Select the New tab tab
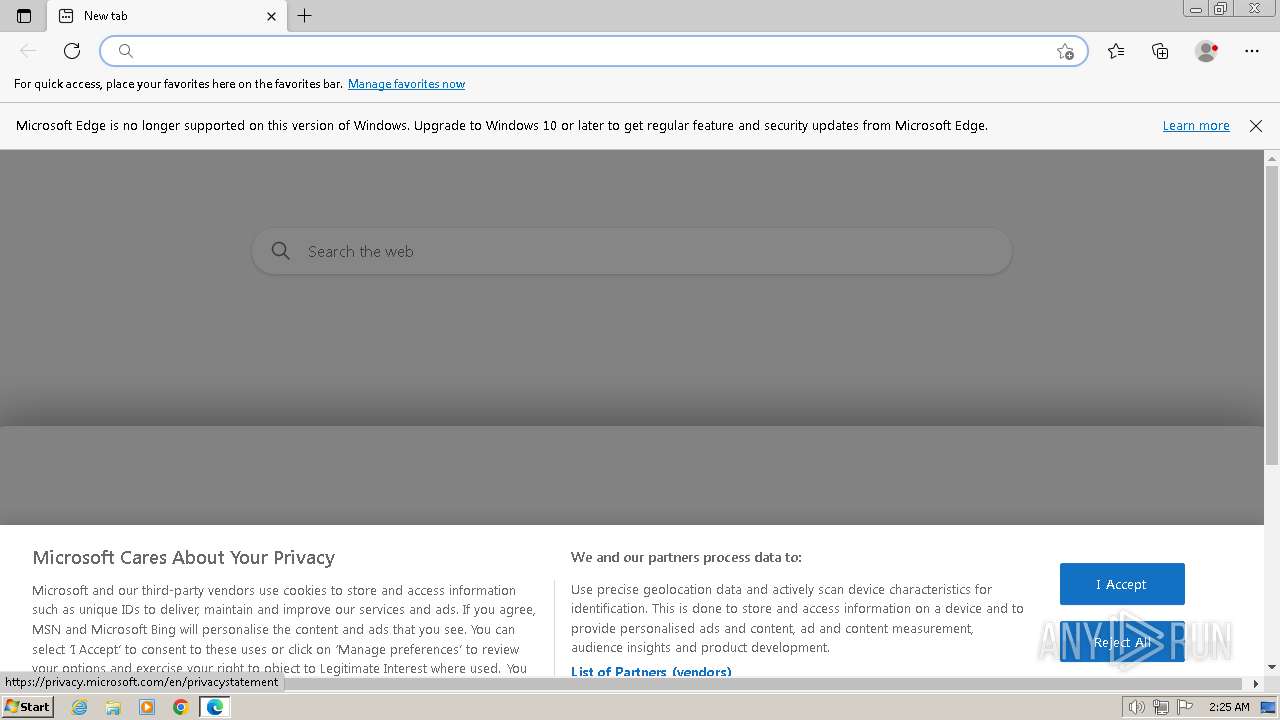Screen dimensions: 1280x720 pos(168,16)
